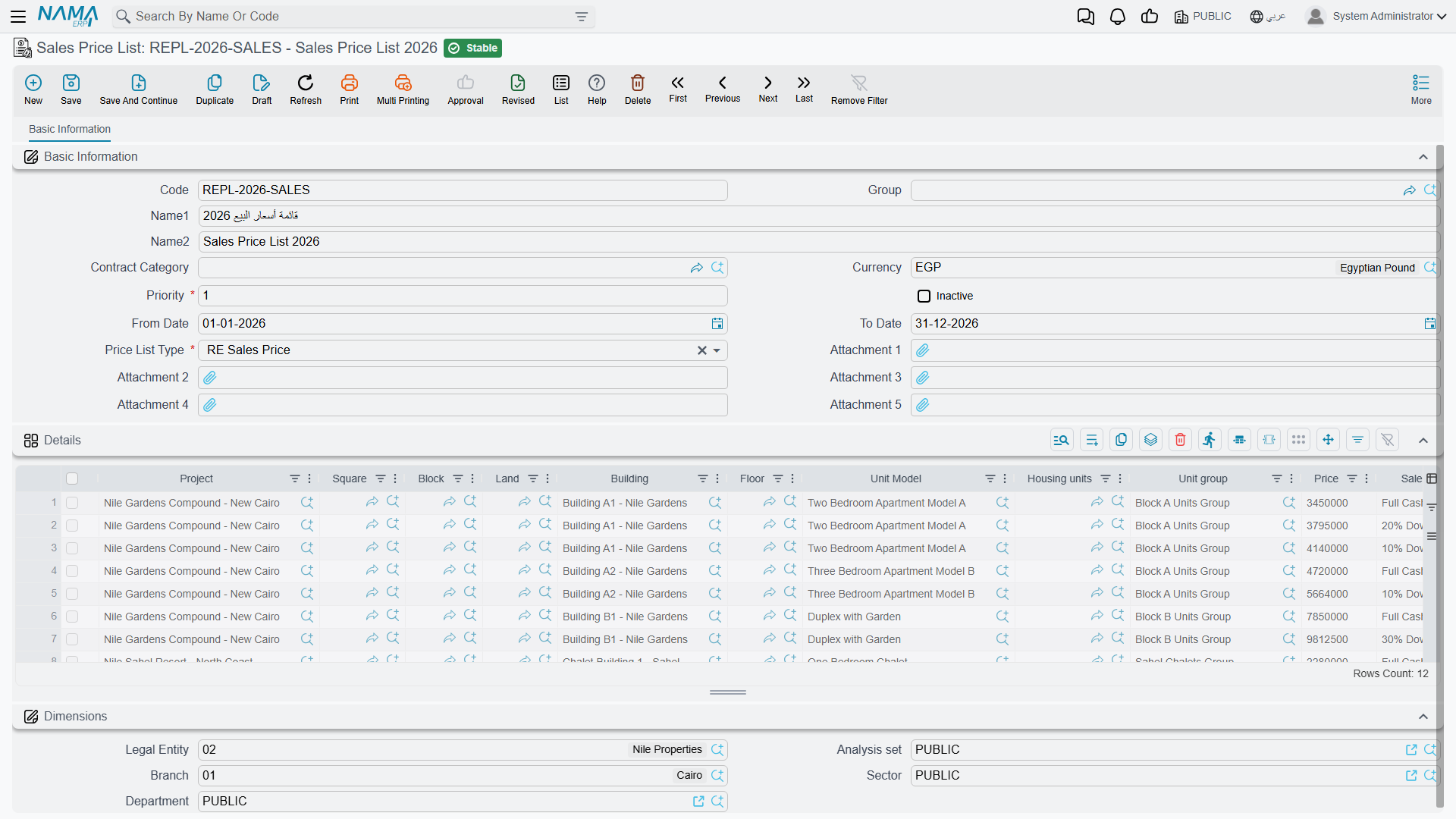Open the More toolbar menu
Viewport: 1456px width, 819px height.
(1421, 89)
